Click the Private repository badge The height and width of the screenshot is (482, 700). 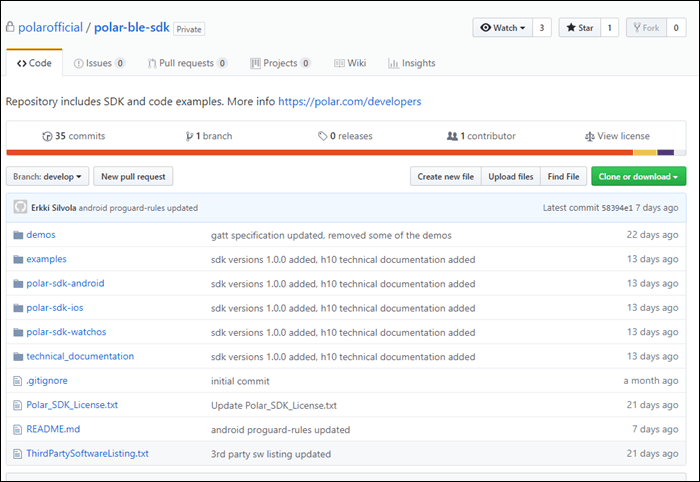(x=189, y=29)
